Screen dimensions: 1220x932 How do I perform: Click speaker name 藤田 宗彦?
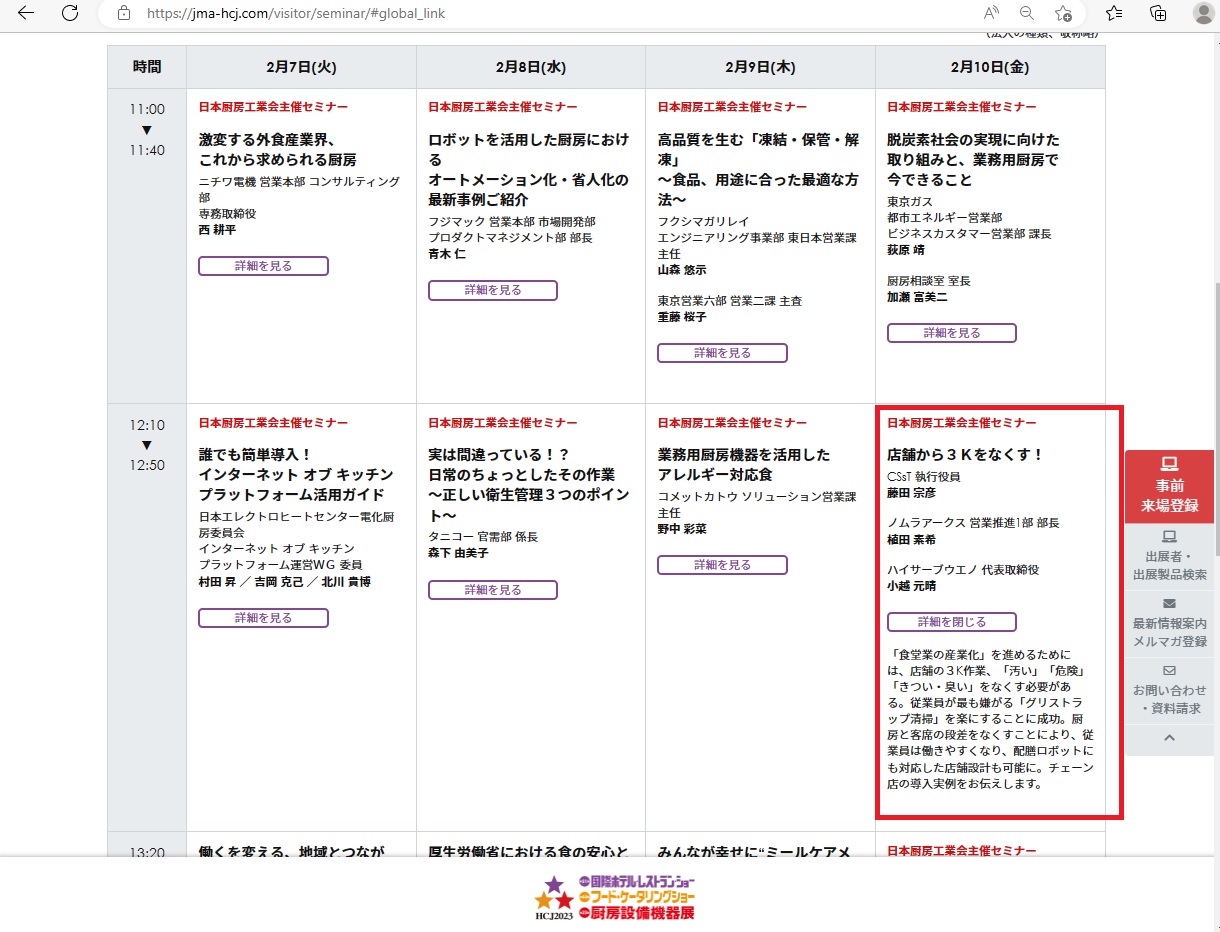(911, 493)
